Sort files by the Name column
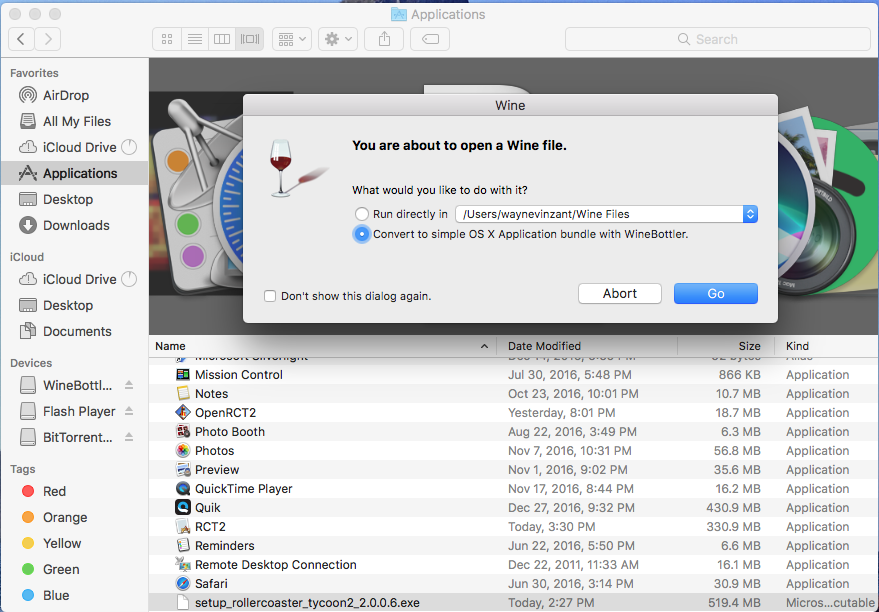The height and width of the screenshot is (612, 879). click(x=322, y=346)
